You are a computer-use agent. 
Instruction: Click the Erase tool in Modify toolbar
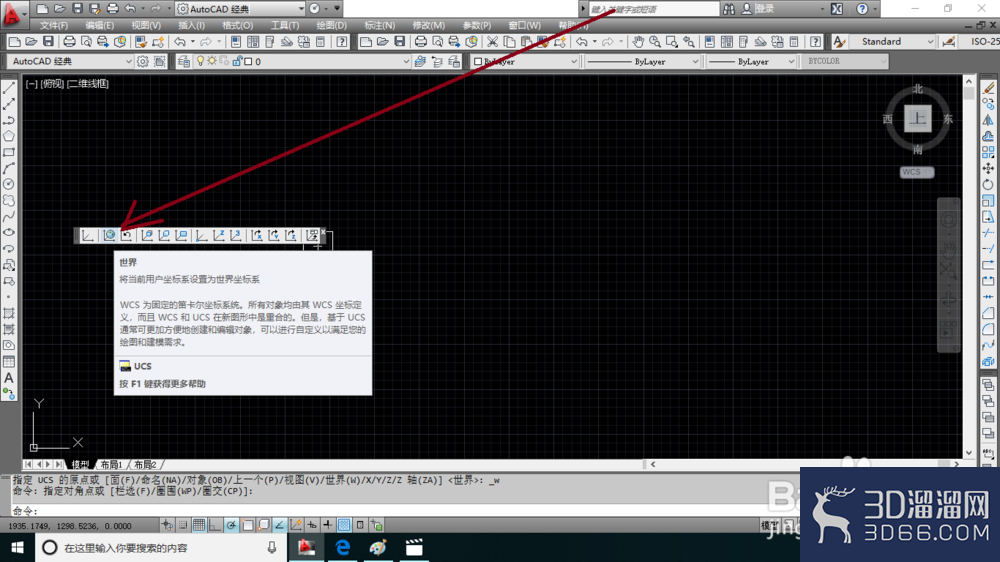[x=988, y=87]
